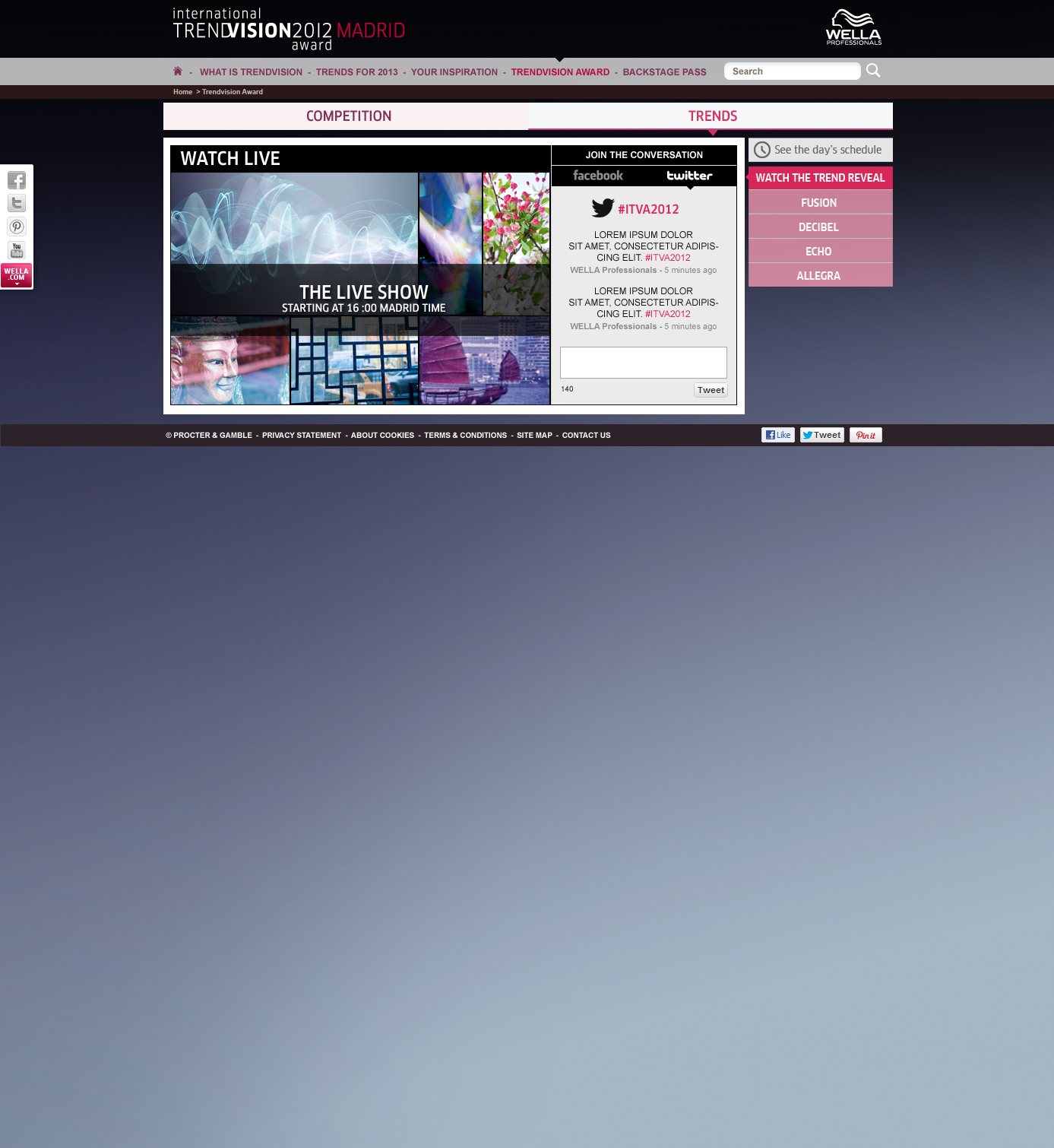
Task: Click the search magnifier icon
Action: (x=873, y=70)
